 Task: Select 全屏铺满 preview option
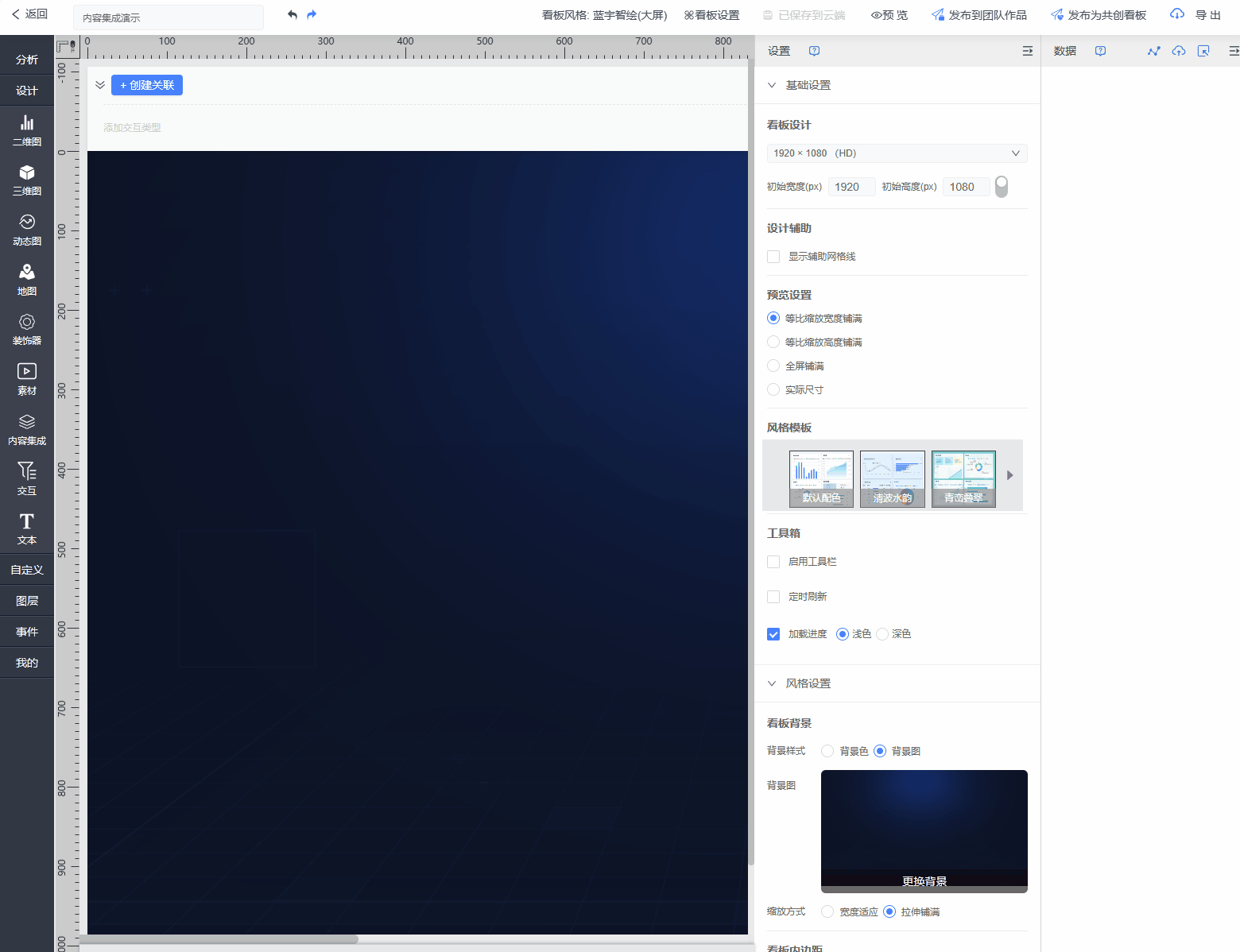point(773,366)
